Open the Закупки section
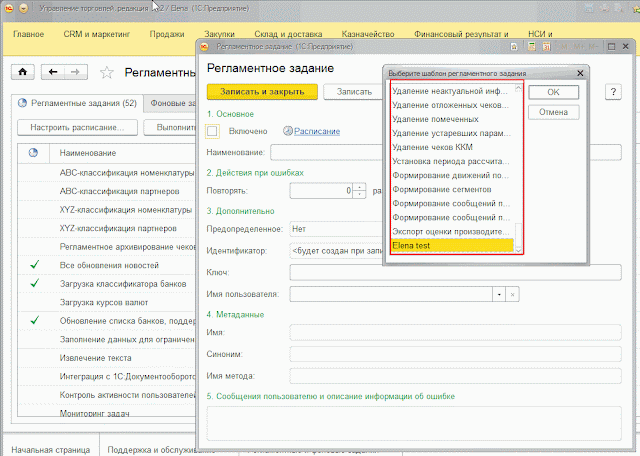The height and width of the screenshot is (456, 640). click(x=219, y=34)
